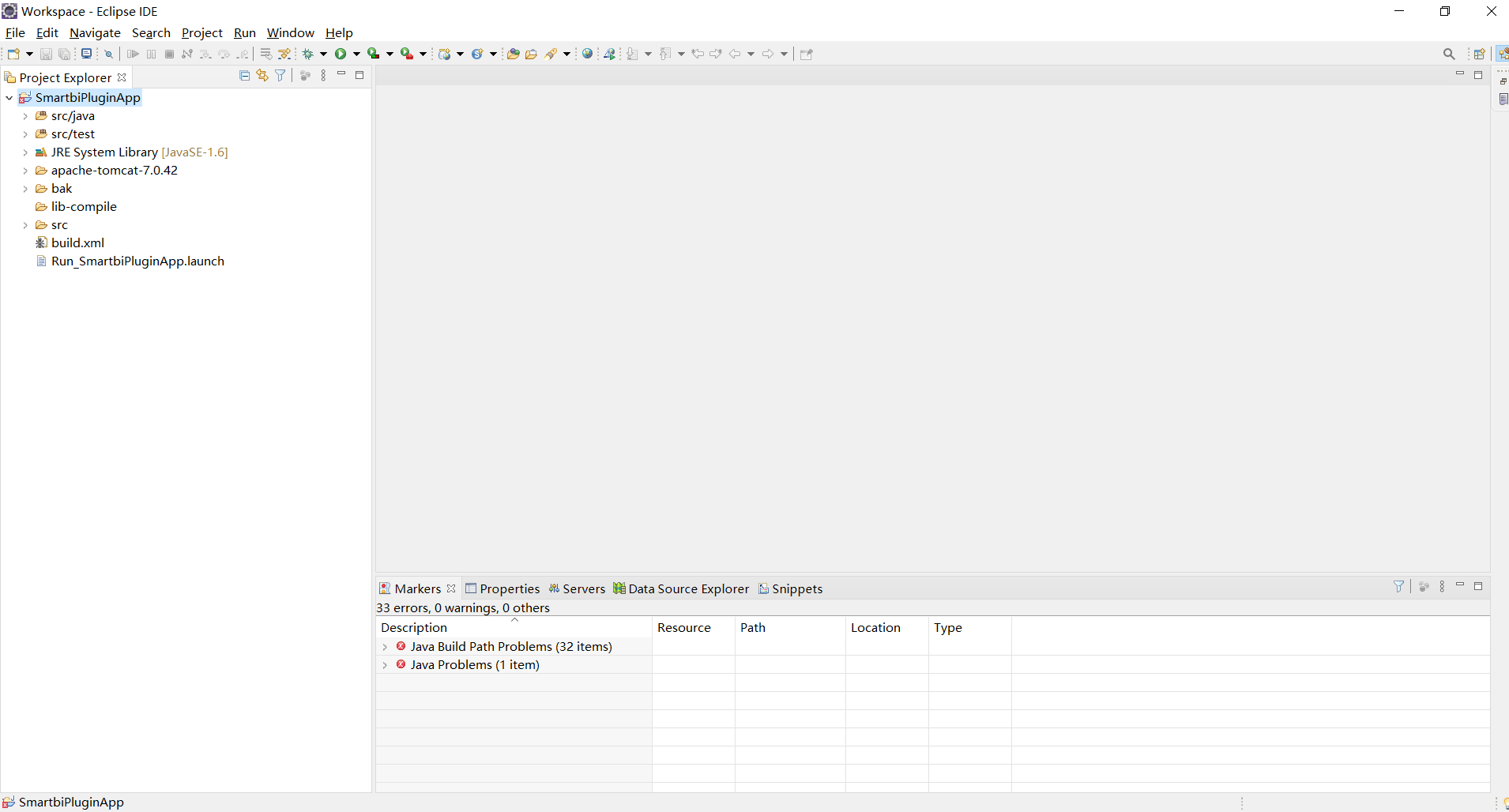Click the Suspend debug icon
Screen dimensions: 1509x812
click(151, 54)
